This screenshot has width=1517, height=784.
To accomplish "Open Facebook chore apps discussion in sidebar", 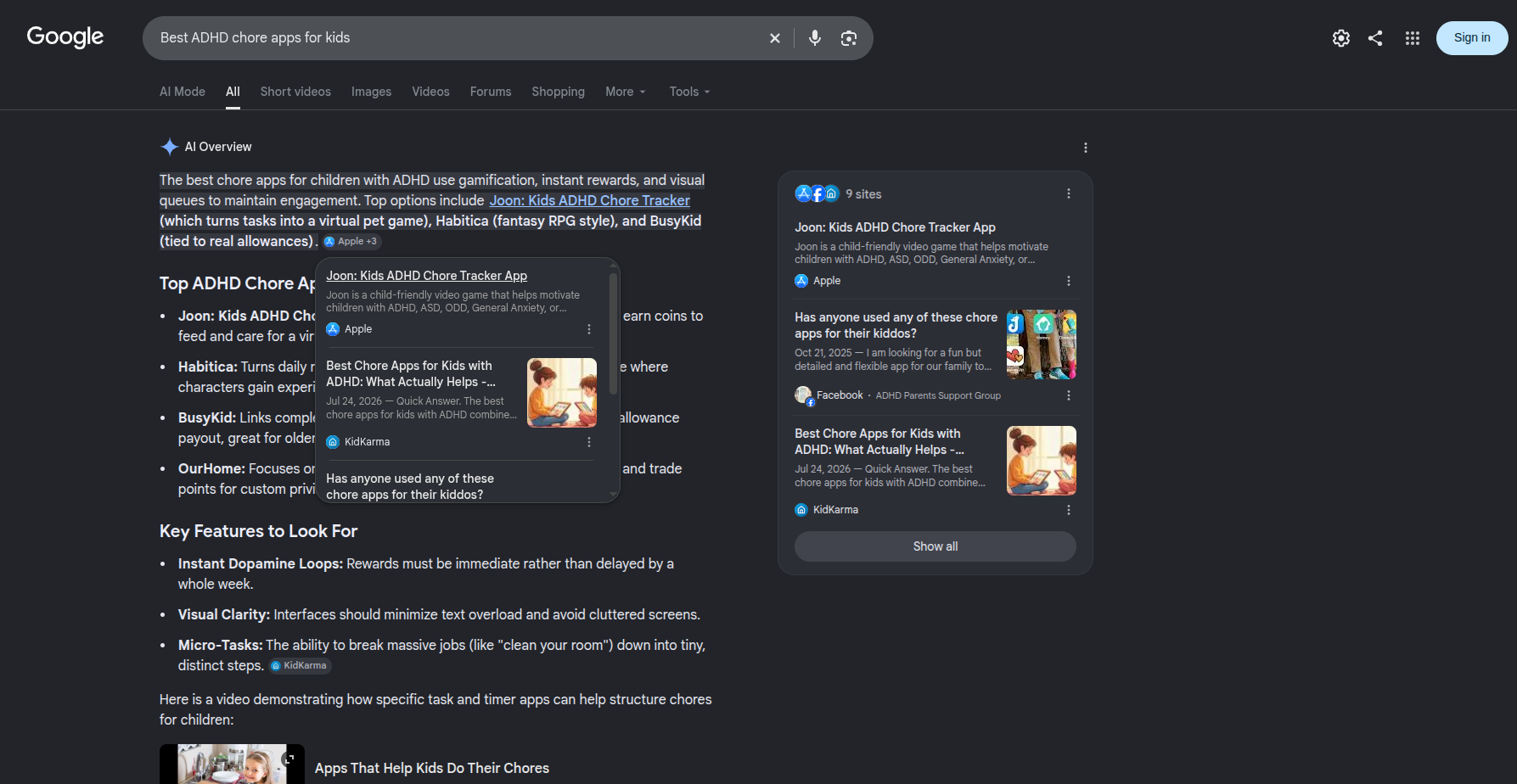I will 896,326.
